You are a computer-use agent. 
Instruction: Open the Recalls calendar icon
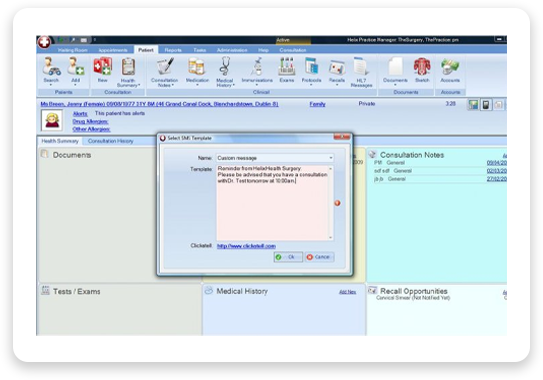pos(337,68)
